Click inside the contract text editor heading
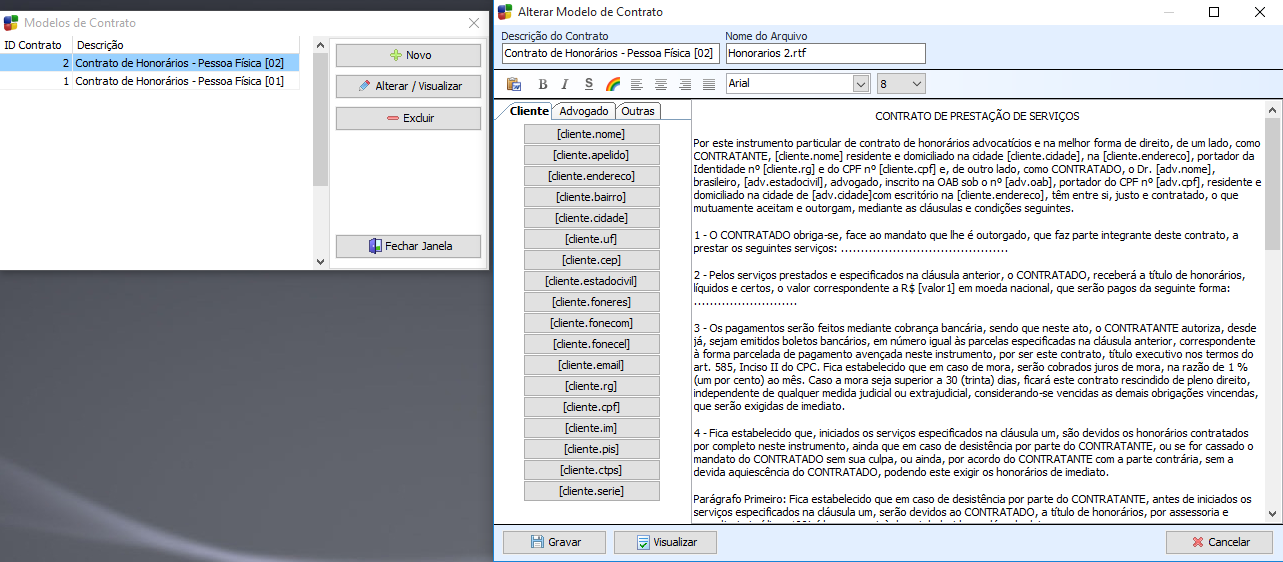The height and width of the screenshot is (562, 1283). pos(977,117)
